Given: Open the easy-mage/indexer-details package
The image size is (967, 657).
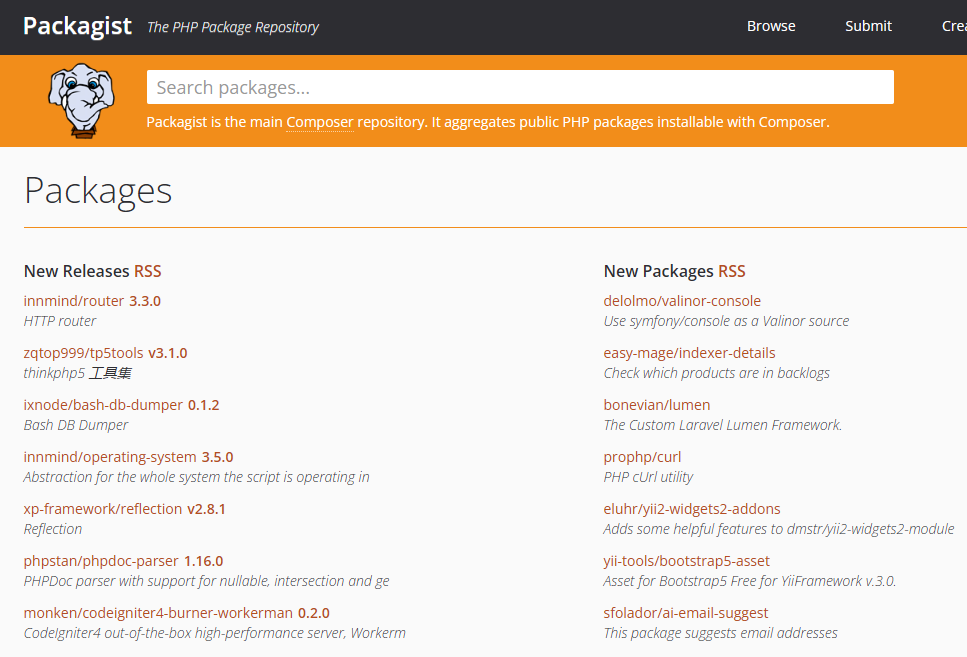Looking at the screenshot, I should click(689, 353).
